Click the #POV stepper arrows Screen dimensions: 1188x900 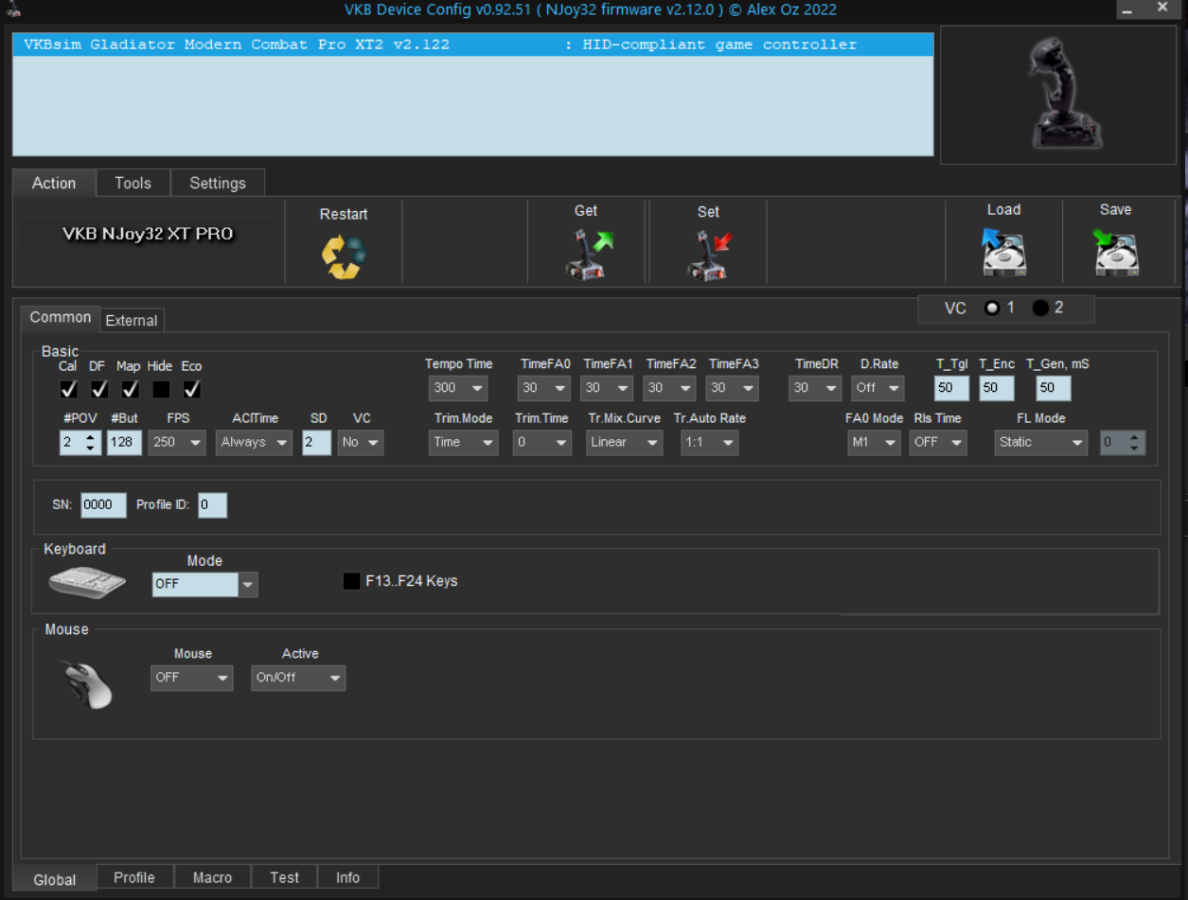[90, 442]
